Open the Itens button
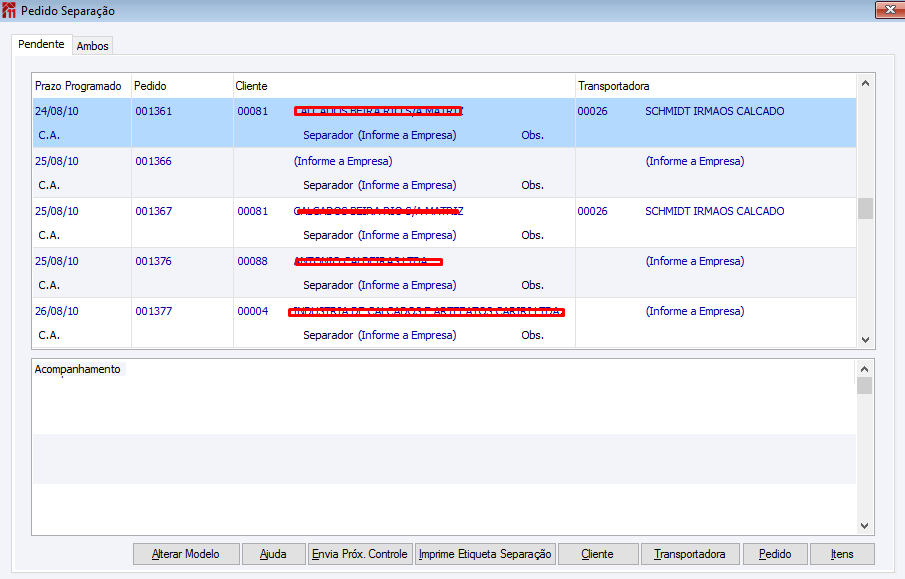 coord(842,554)
